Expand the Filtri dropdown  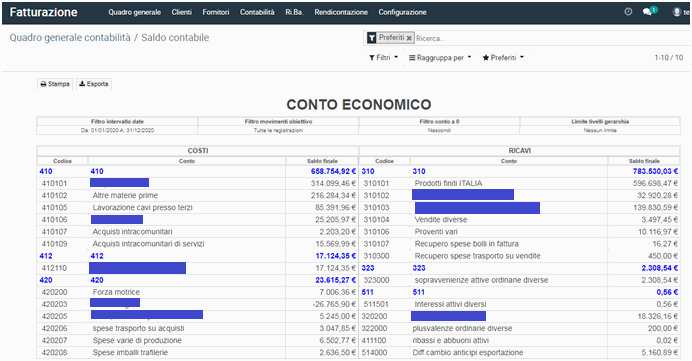click(x=384, y=58)
